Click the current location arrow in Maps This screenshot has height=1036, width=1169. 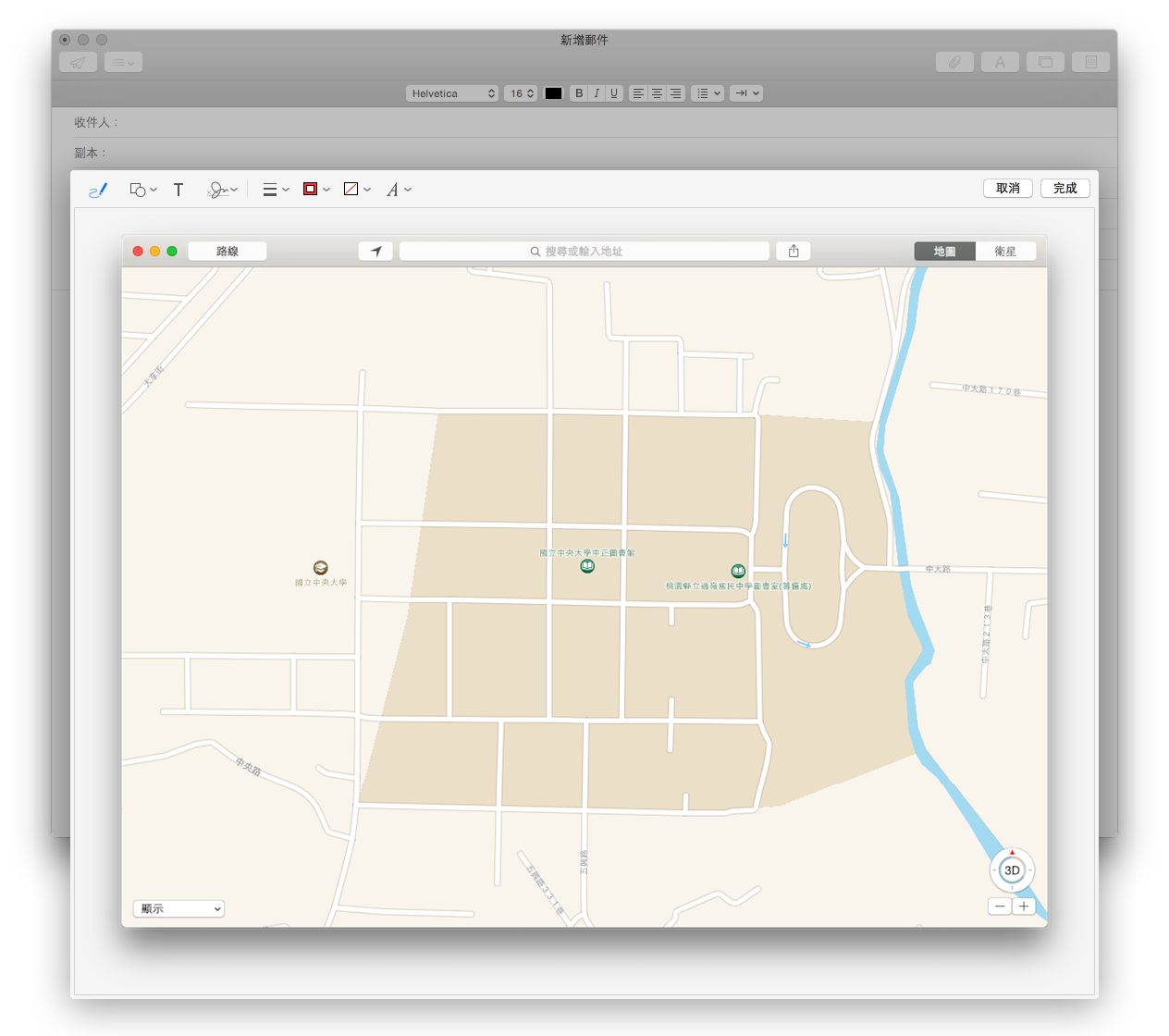click(x=375, y=251)
